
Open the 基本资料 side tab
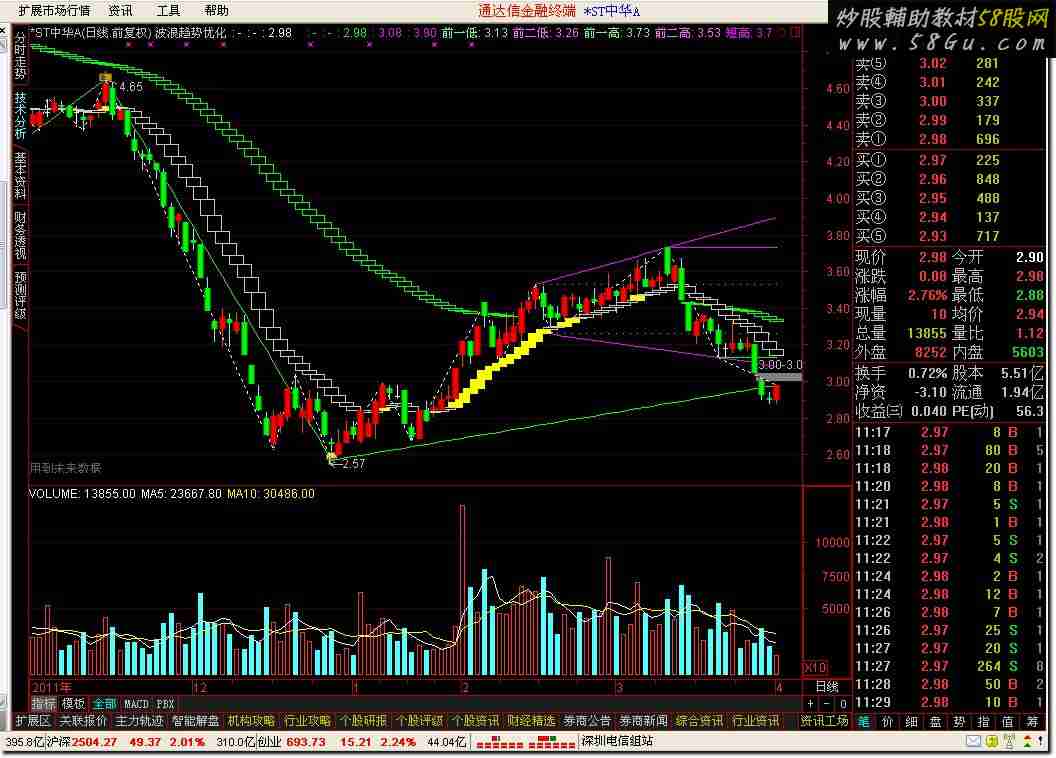tap(20, 175)
